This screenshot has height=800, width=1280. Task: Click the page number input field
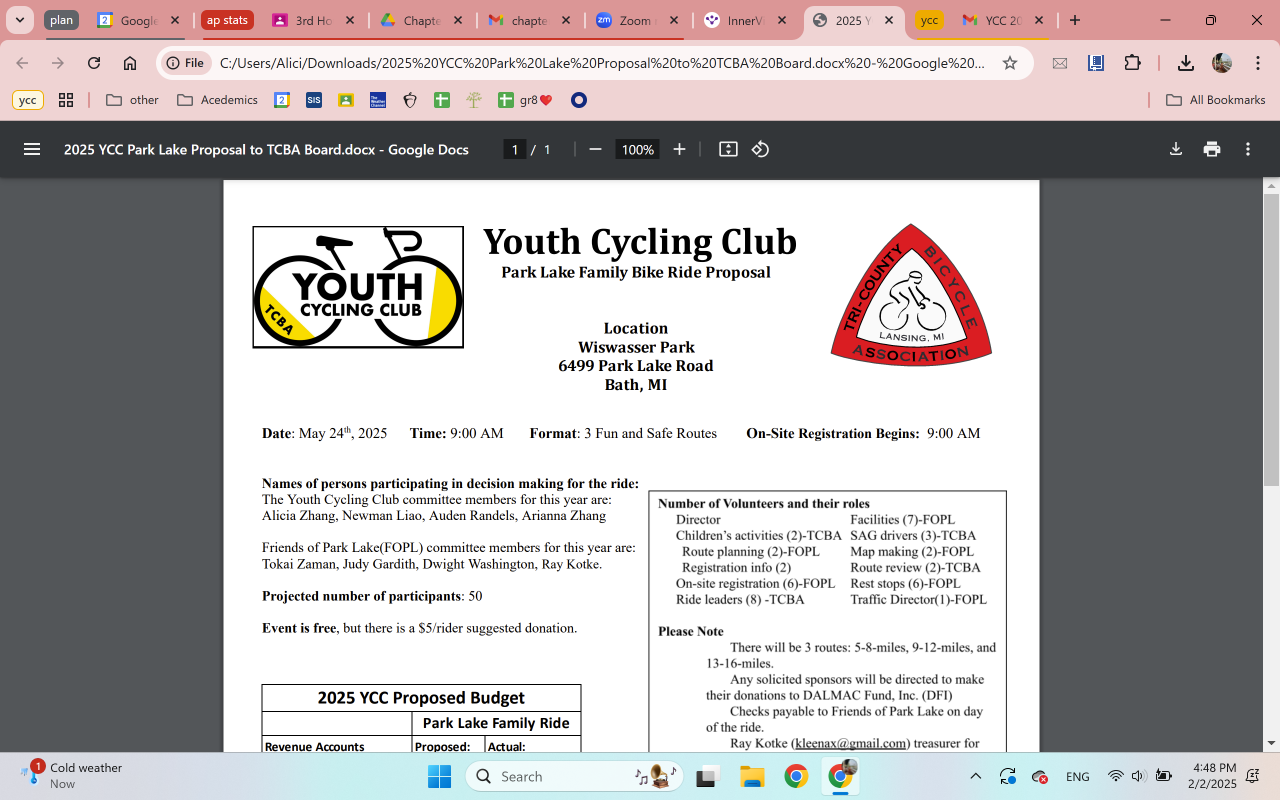click(x=514, y=149)
